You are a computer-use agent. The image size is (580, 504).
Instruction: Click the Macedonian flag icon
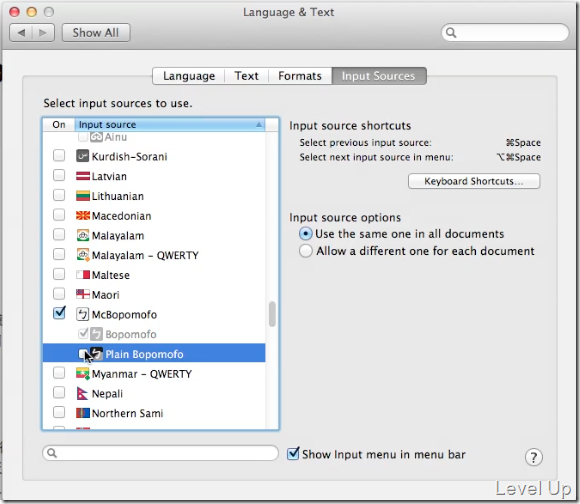tap(83, 216)
